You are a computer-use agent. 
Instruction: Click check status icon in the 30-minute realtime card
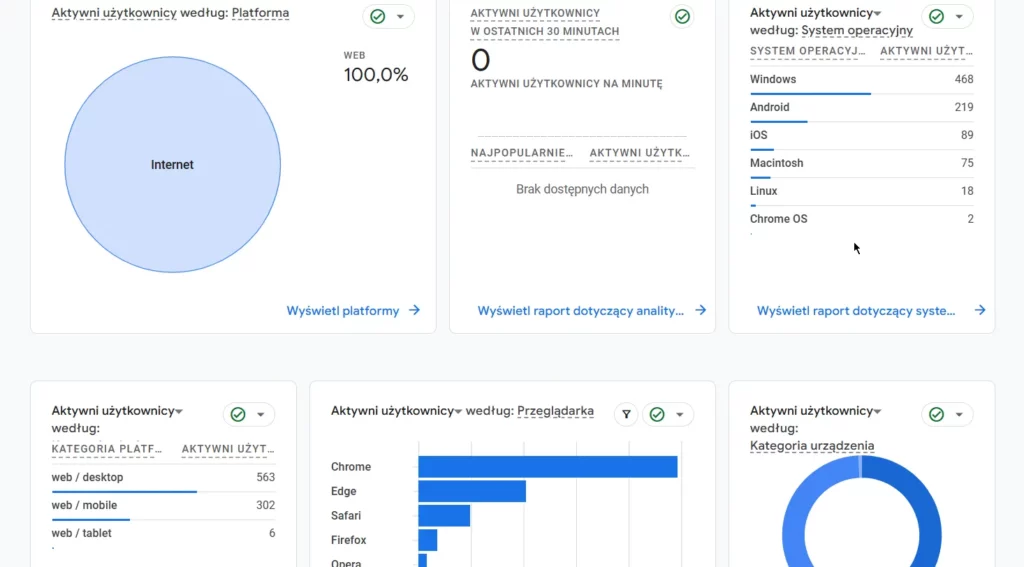coord(682,17)
